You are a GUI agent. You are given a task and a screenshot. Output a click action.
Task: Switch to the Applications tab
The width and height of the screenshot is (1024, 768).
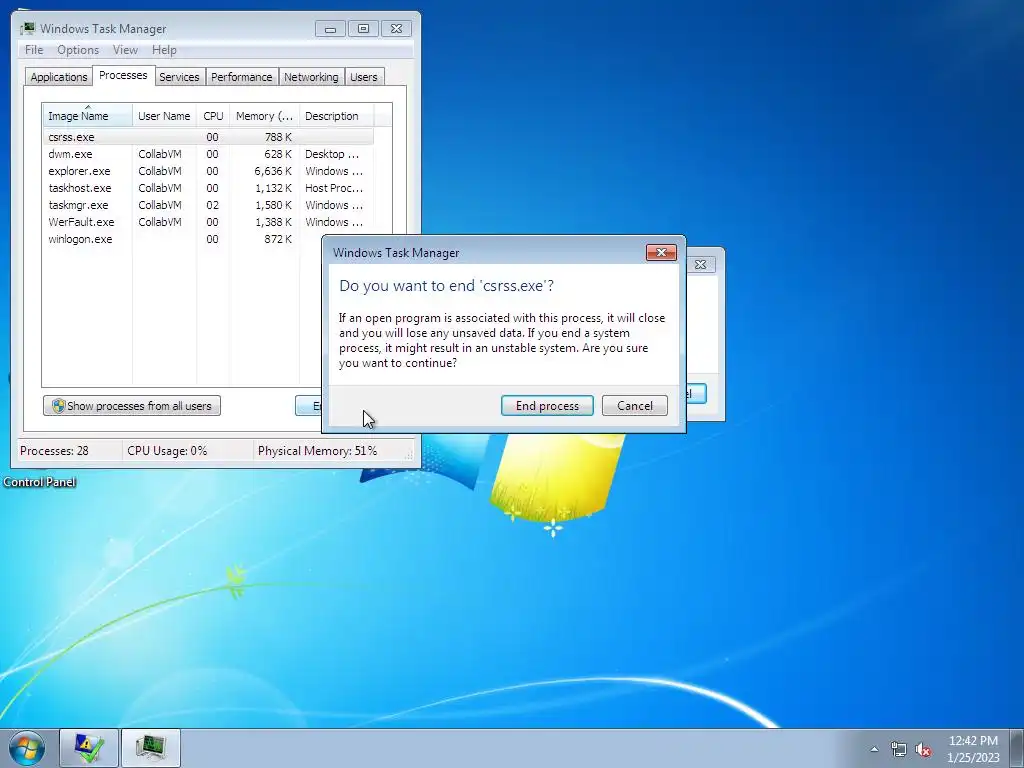(x=59, y=77)
